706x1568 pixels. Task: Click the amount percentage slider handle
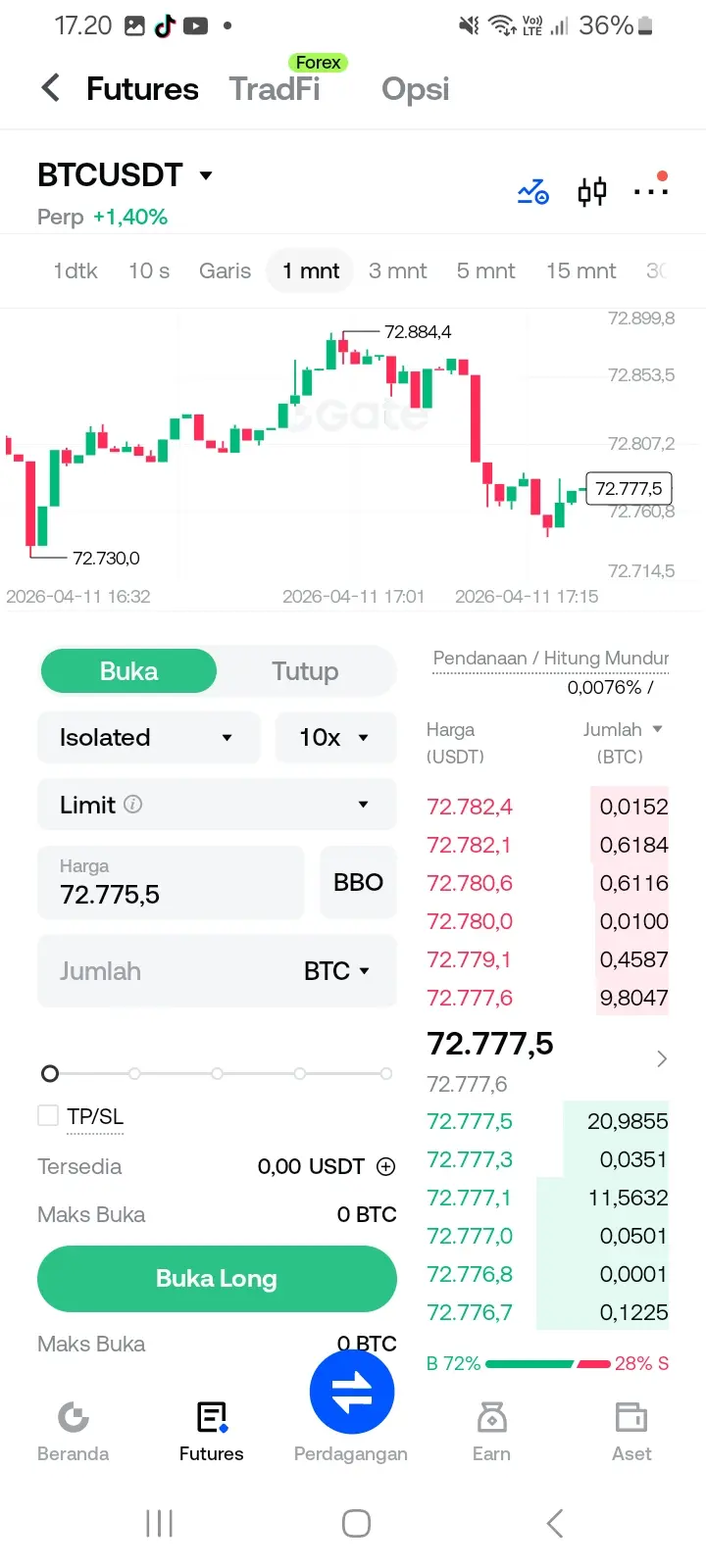point(50,1073)
